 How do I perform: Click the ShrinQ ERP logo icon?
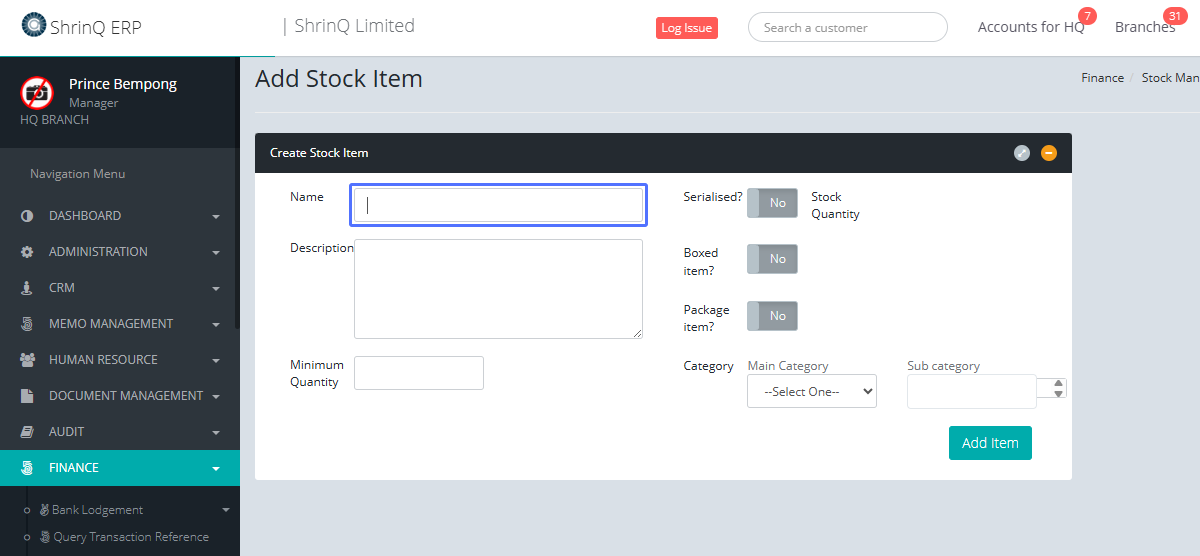[34, 24]
